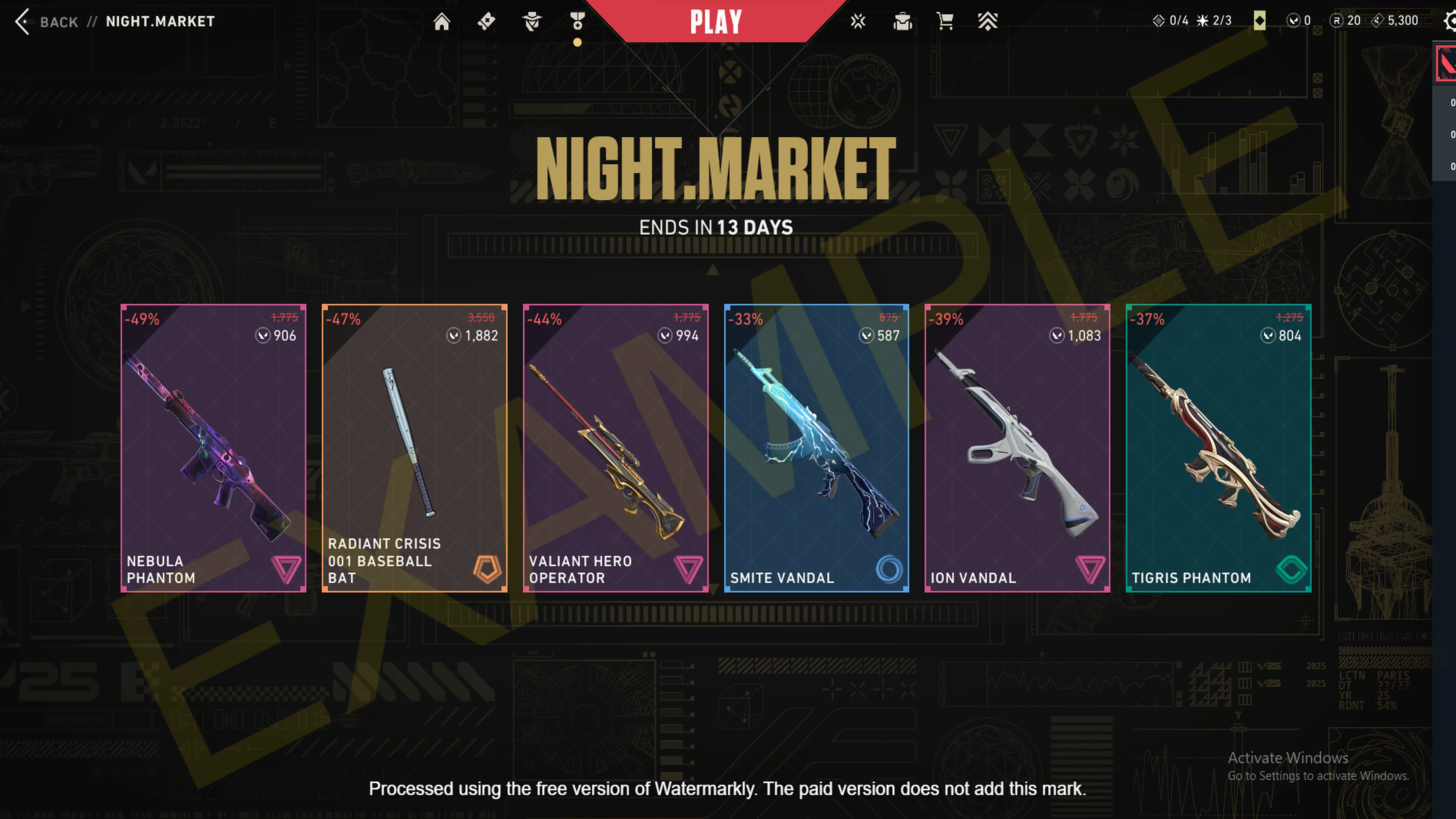Viewport: 1456px width, 819px height.
Task: Click the red PLAY tab
Action: (715, 21)
